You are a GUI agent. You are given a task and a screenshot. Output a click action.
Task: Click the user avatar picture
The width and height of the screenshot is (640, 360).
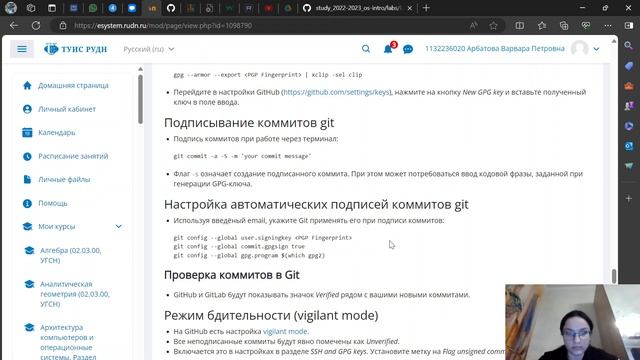[x=580, y=49]
